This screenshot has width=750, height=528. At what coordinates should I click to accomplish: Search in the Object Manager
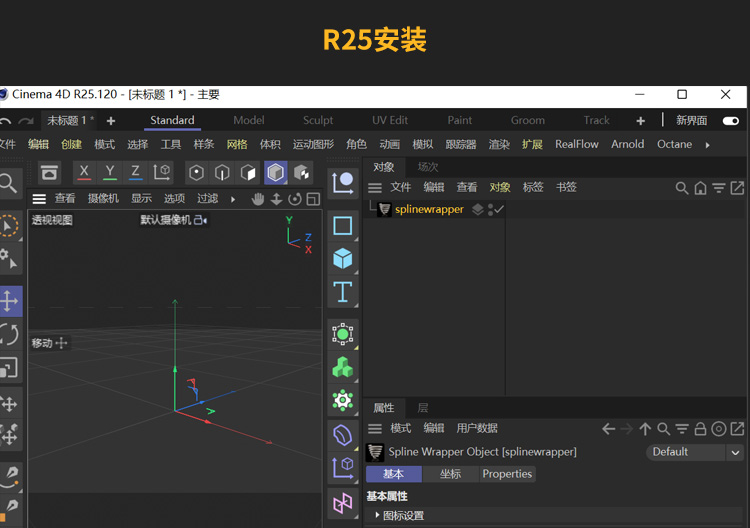click(682, 188)
